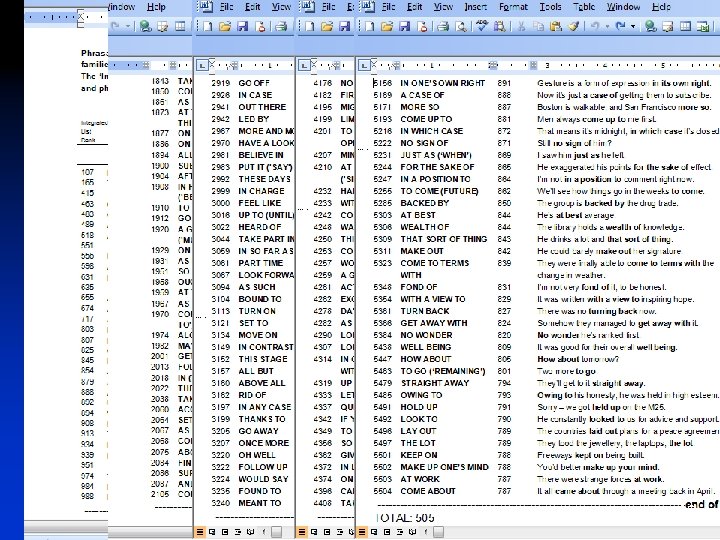Open File menu in rightmost Word window
Image resolution: width=720 pixels, height=540 pixels.
(388, 7)
